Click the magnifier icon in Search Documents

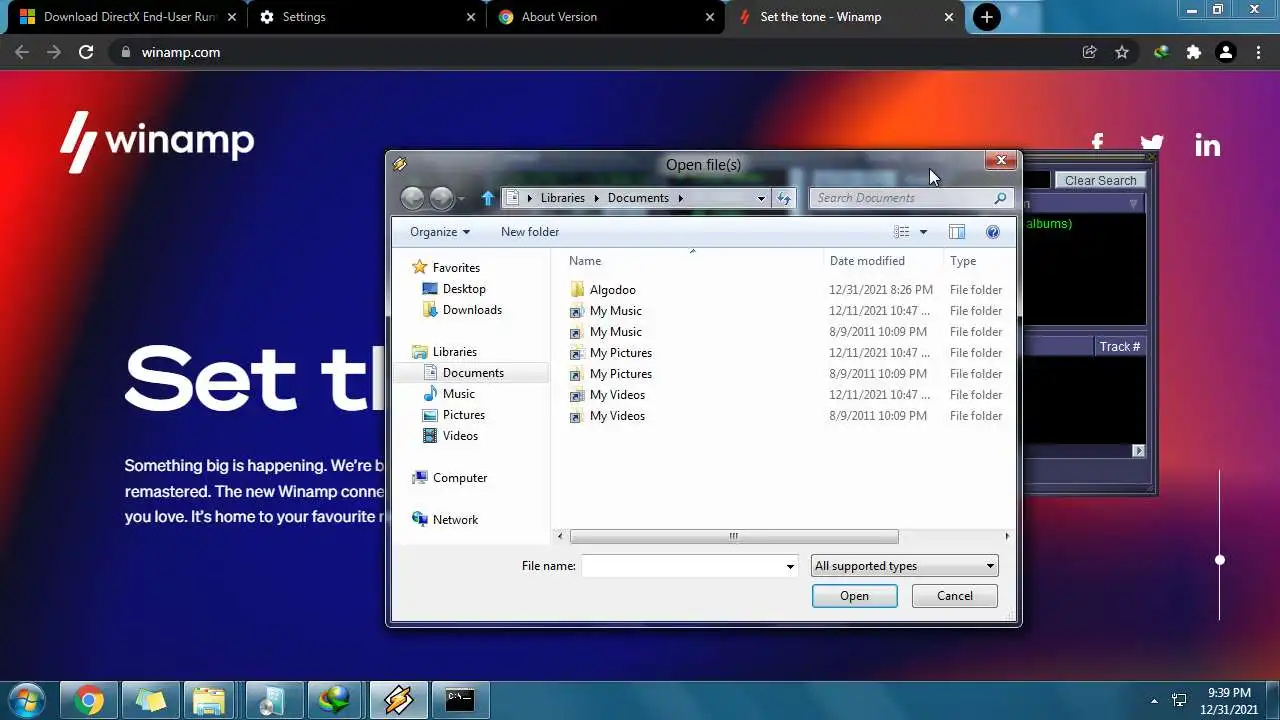[1000, 198]
